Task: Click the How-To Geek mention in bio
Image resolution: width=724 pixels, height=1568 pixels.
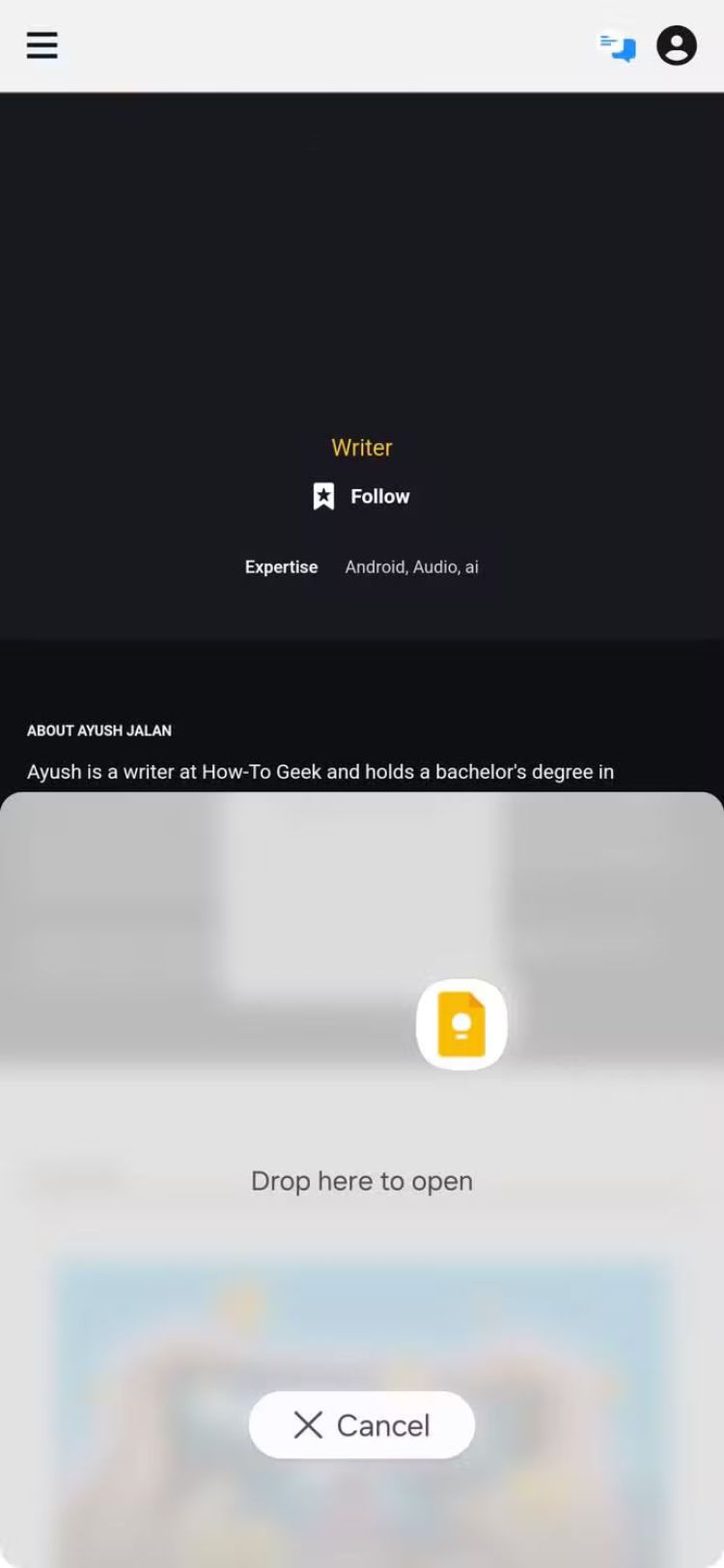Action: (x=262, y=772)
